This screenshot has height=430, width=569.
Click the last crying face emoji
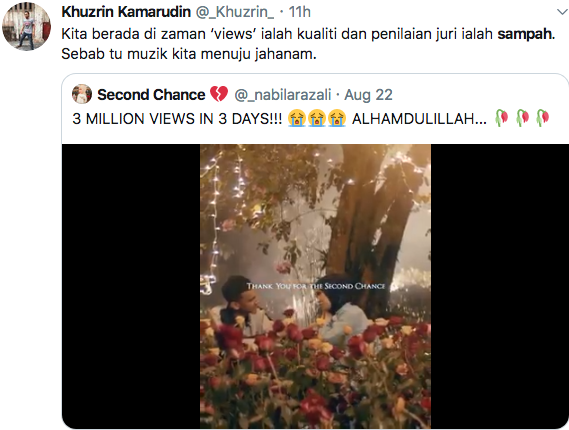337,118
